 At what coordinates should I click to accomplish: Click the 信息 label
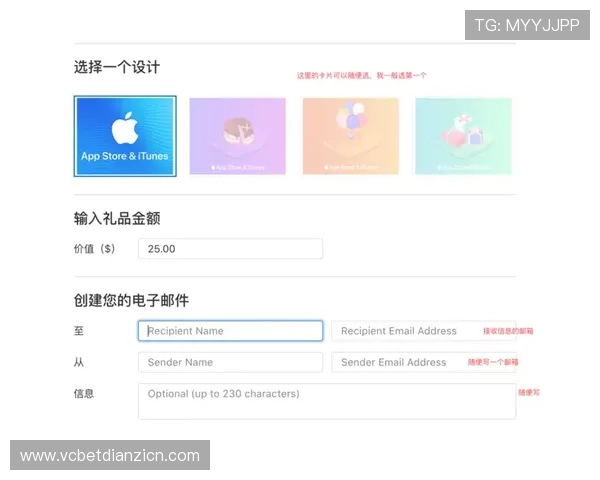pos(84,393)
